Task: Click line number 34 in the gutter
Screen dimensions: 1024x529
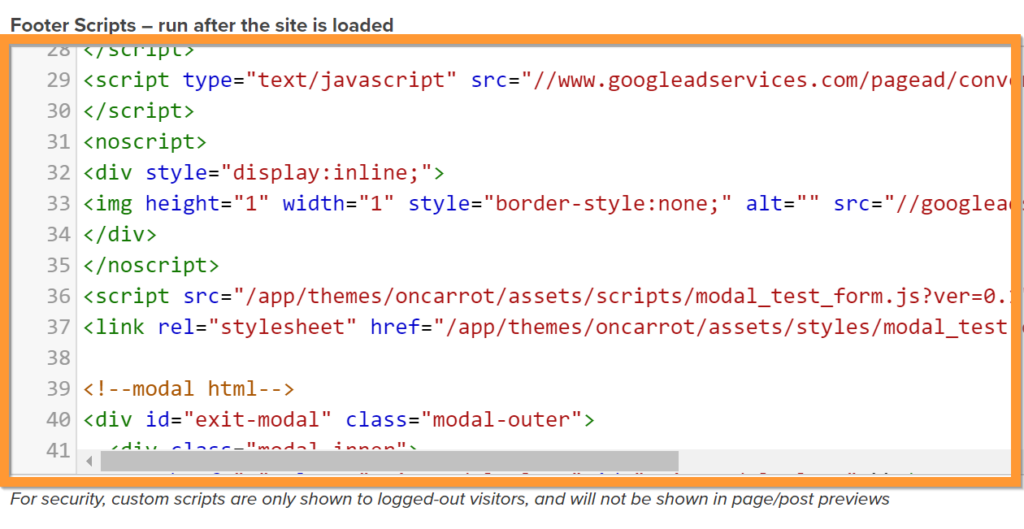Action: [x=58, y=234]
